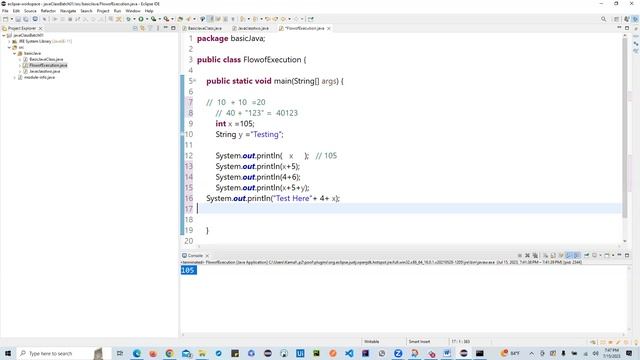Click the editor vertical scrollbar
The image size is (640, 360).
[x=624, y=127]
